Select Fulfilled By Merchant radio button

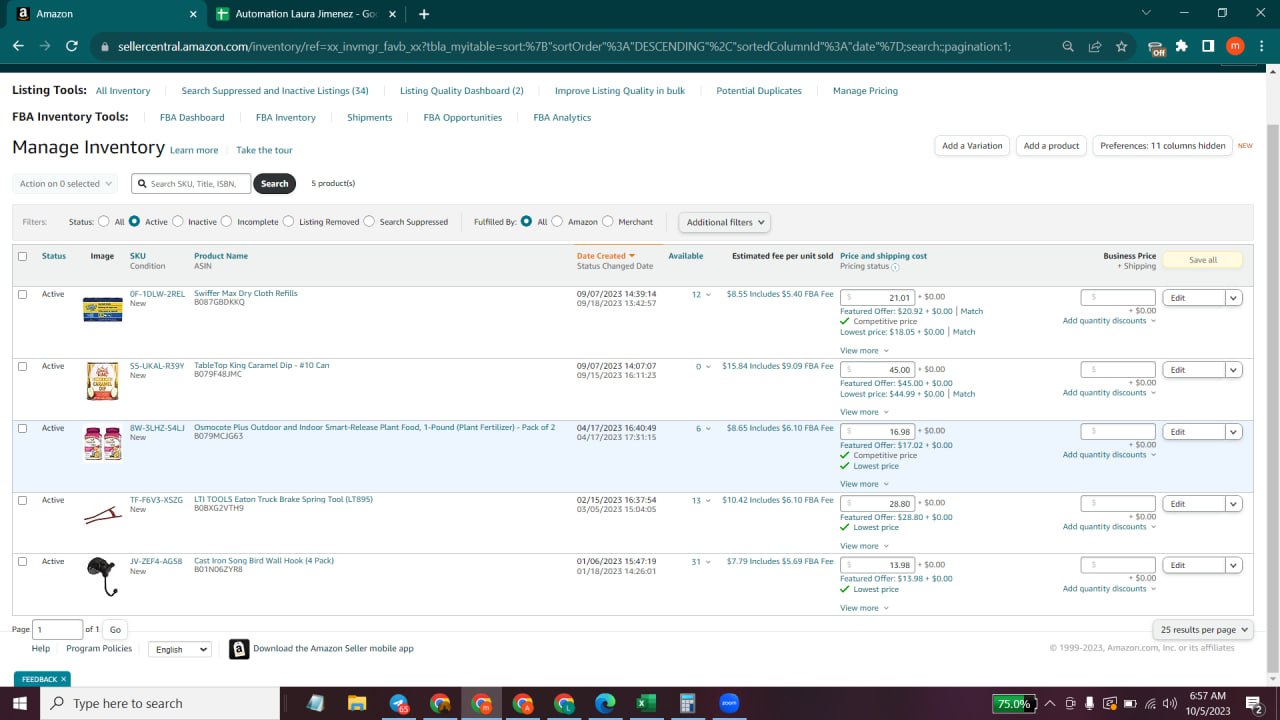click(608, 222)
